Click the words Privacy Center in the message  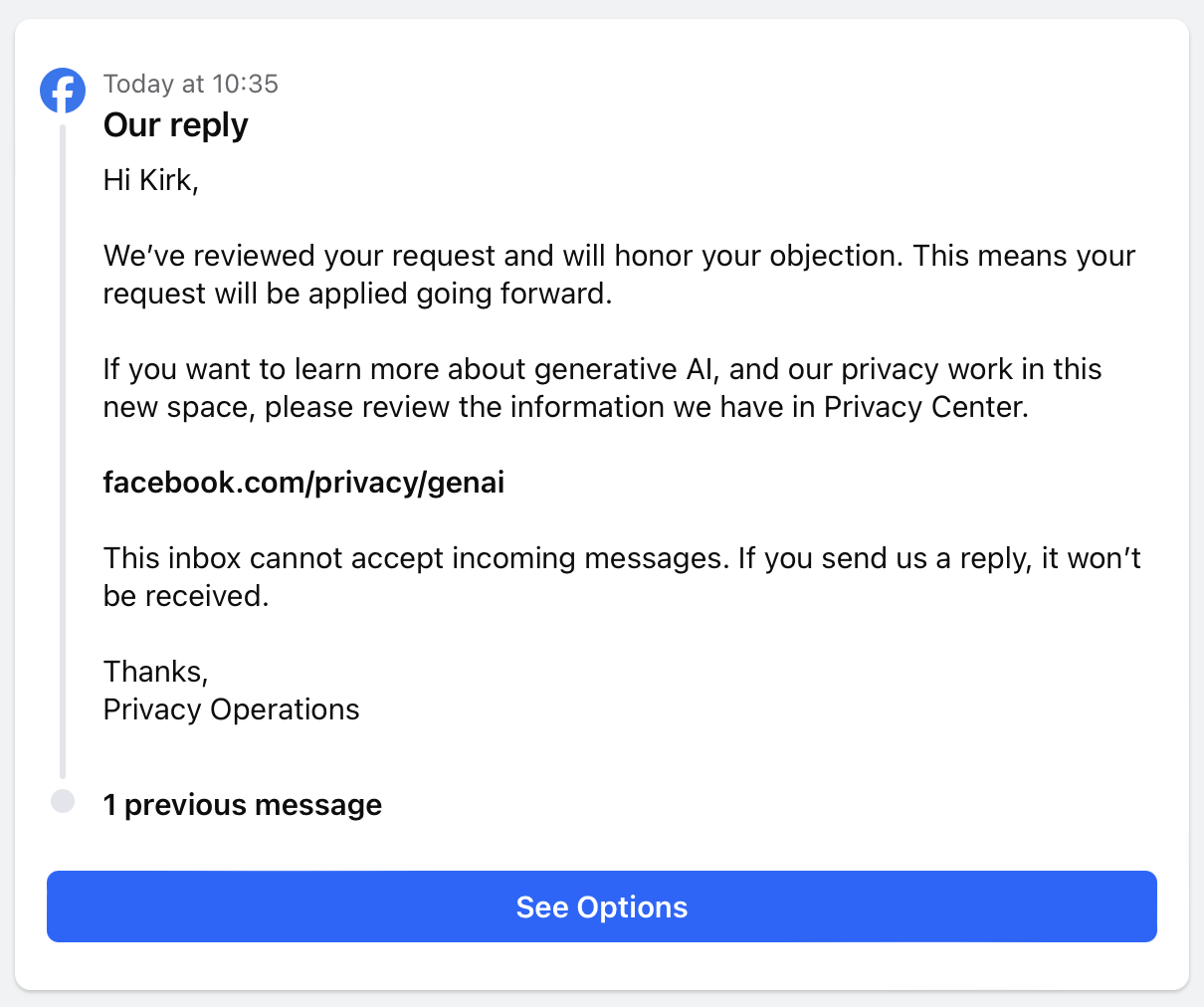coord(925,407)
